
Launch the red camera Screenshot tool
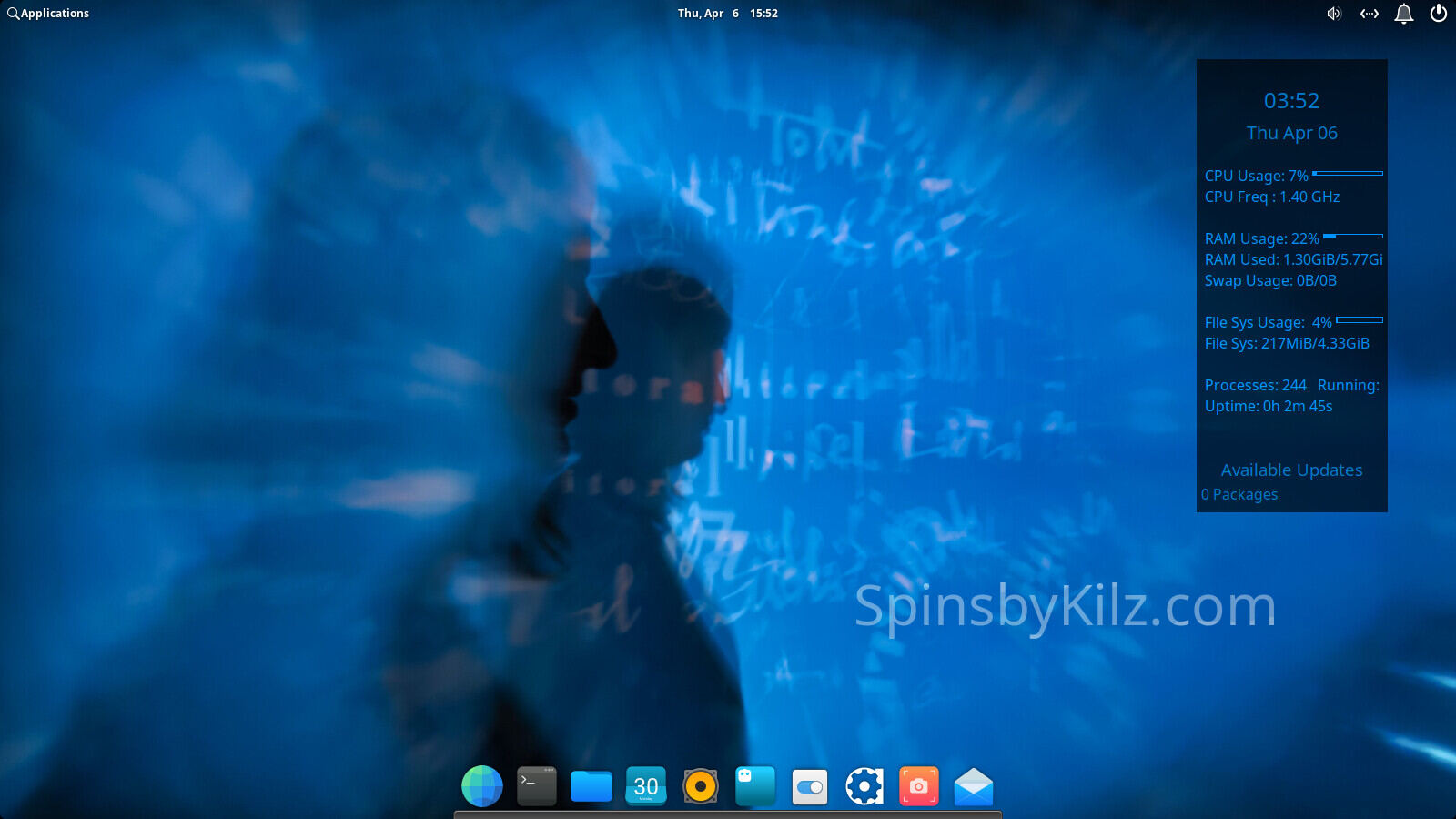(919, 786)
